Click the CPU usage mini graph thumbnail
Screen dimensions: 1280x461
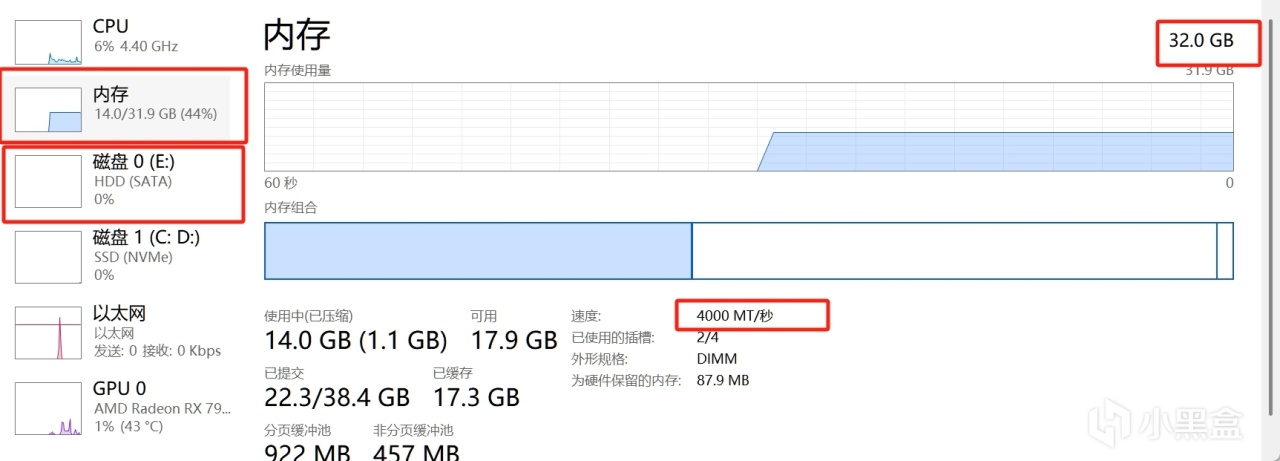pos(48,40)
